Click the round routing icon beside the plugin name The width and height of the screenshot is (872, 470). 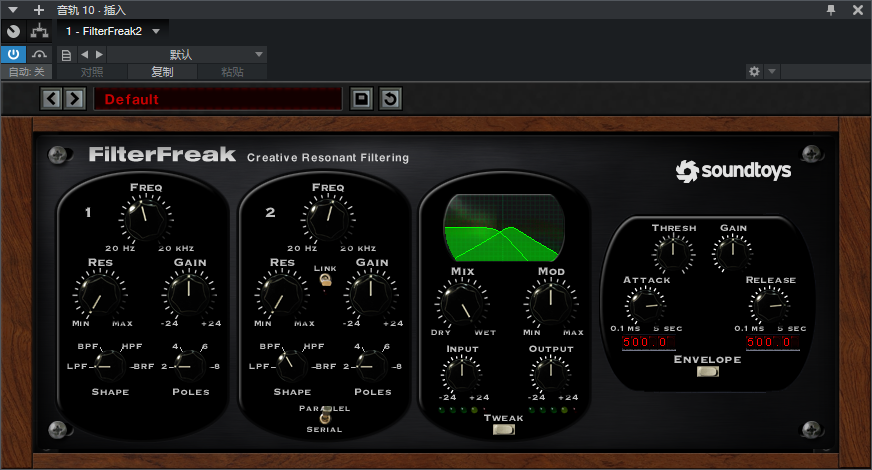click(x=13, y=32)
